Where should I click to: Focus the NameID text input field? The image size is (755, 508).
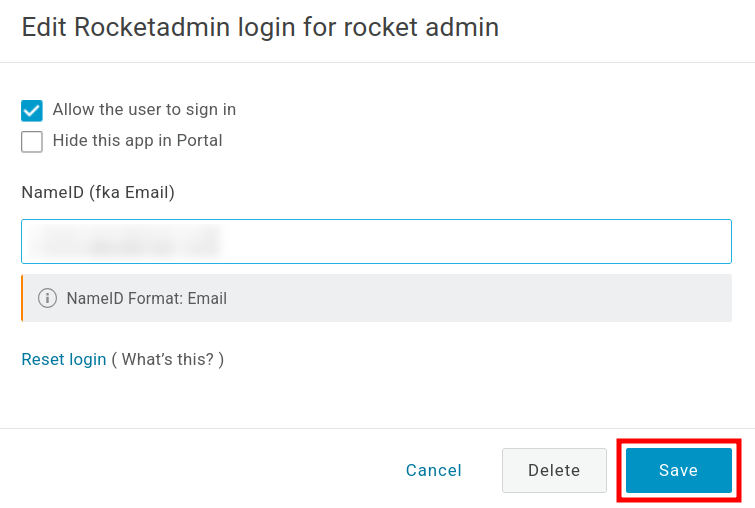[376, 242]
